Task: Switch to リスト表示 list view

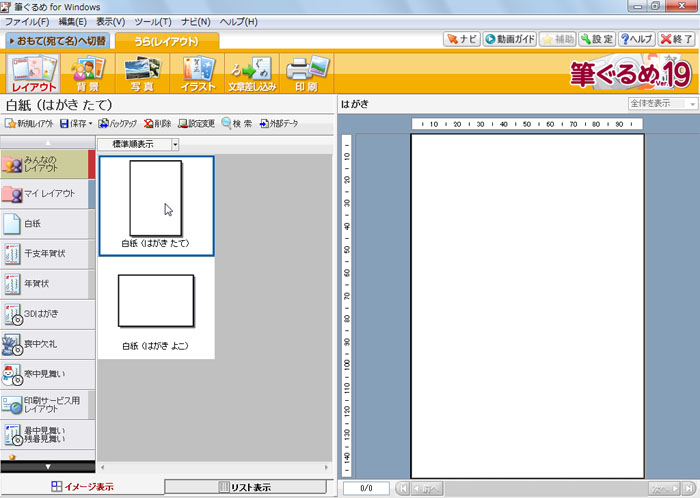Action: 245,487
